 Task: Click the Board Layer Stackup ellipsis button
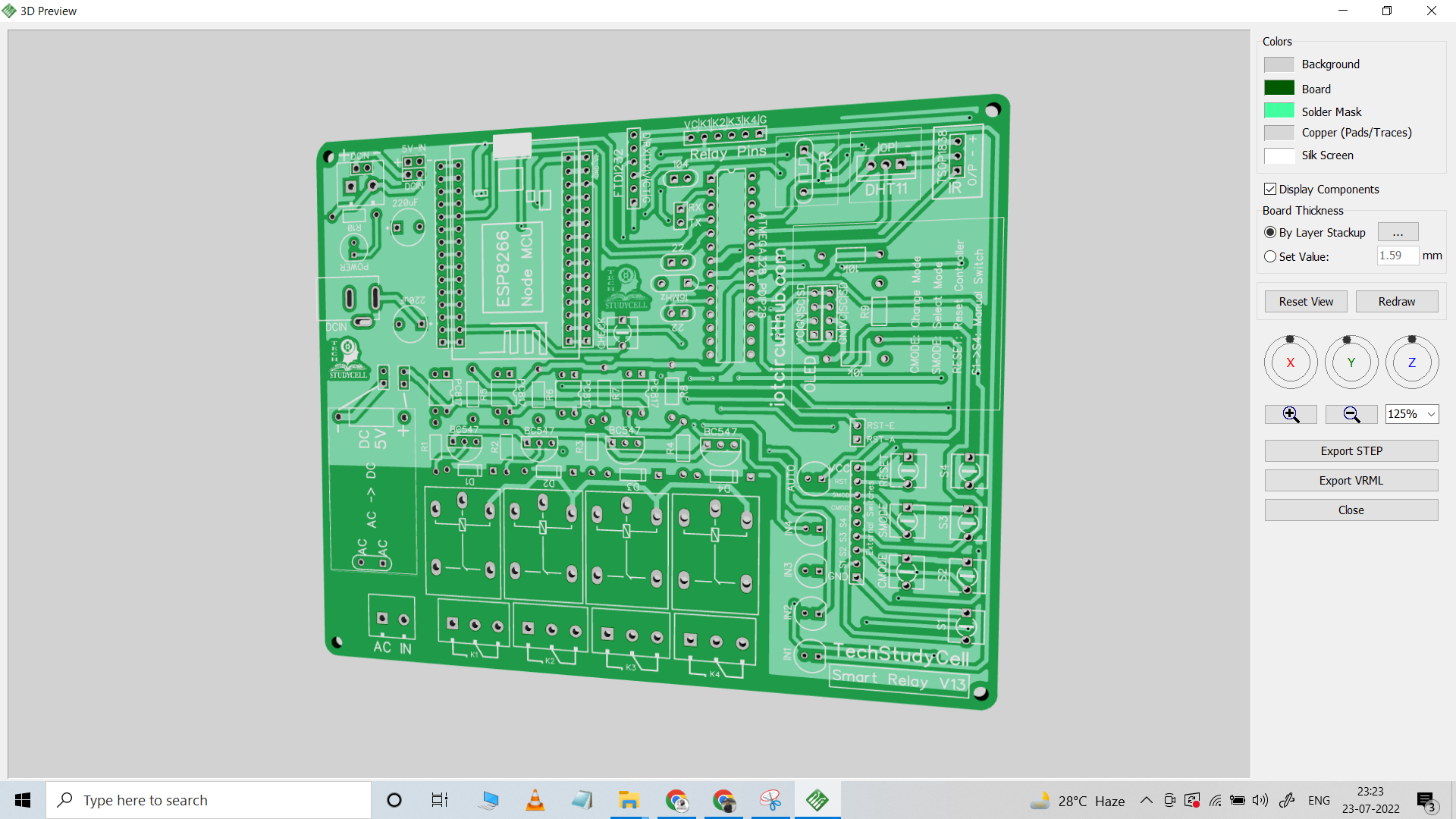[x=1398, y=232]
